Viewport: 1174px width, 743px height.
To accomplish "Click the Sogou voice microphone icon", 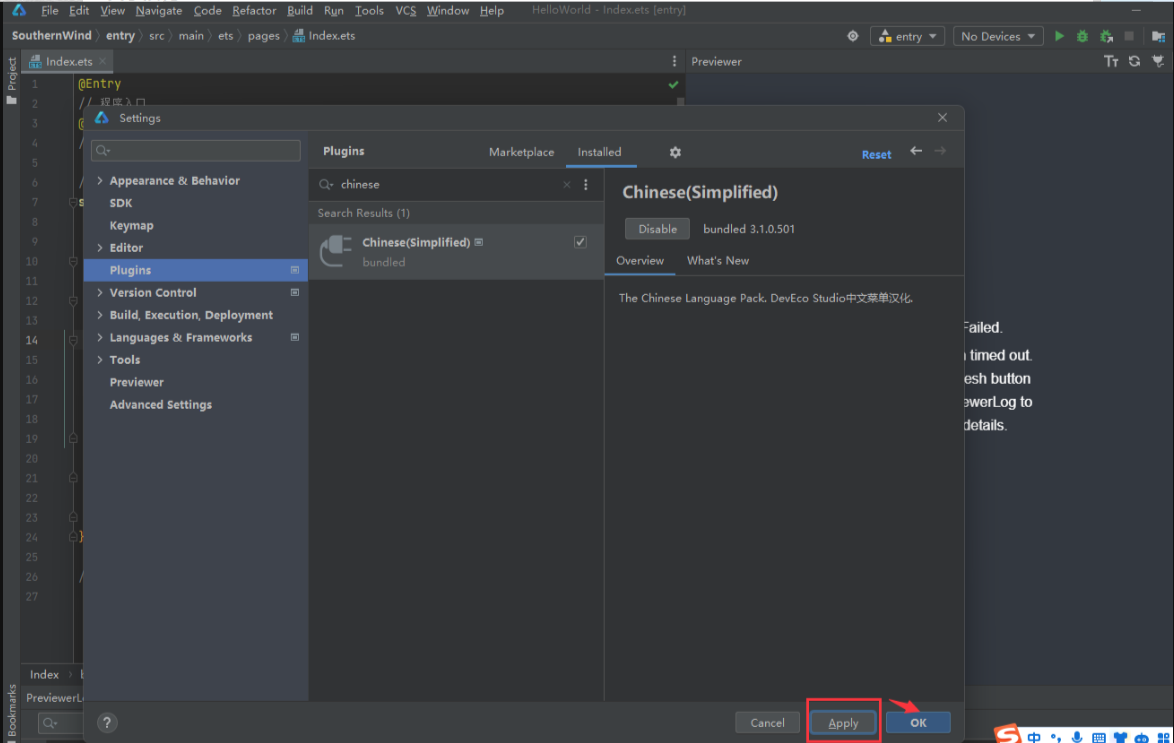I will [1077, 737].
